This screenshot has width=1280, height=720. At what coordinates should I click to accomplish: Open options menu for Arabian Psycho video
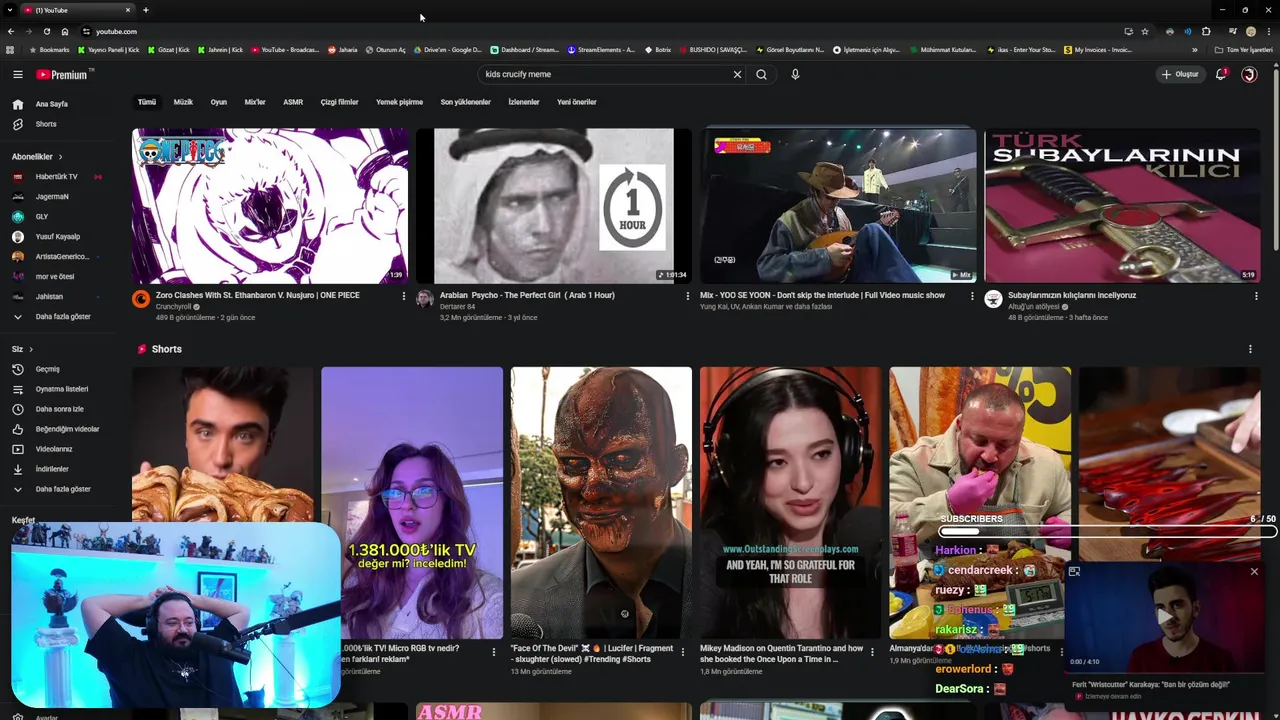point(687,296)
